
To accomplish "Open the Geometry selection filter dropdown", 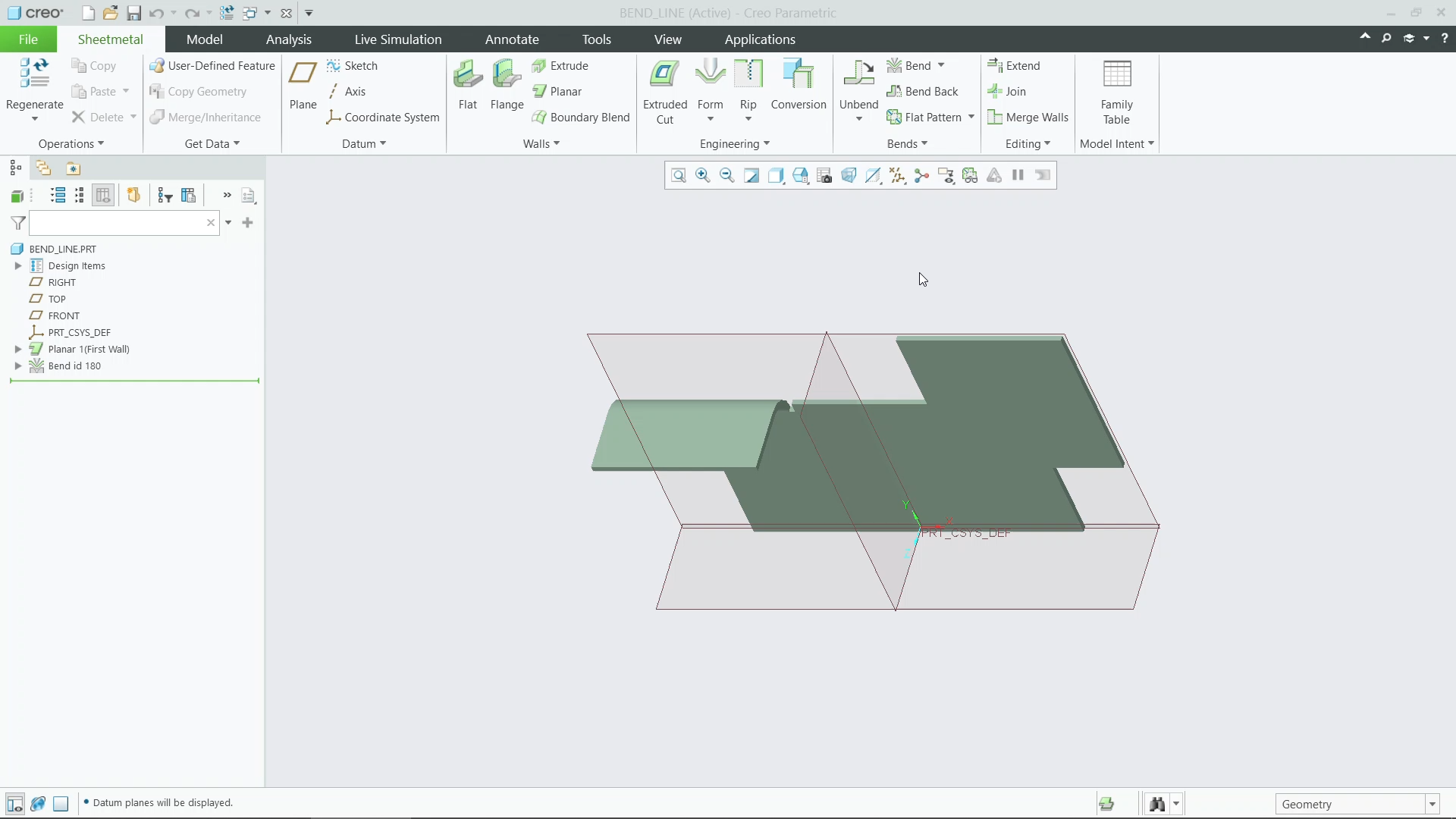I will tap(1432, 803).
